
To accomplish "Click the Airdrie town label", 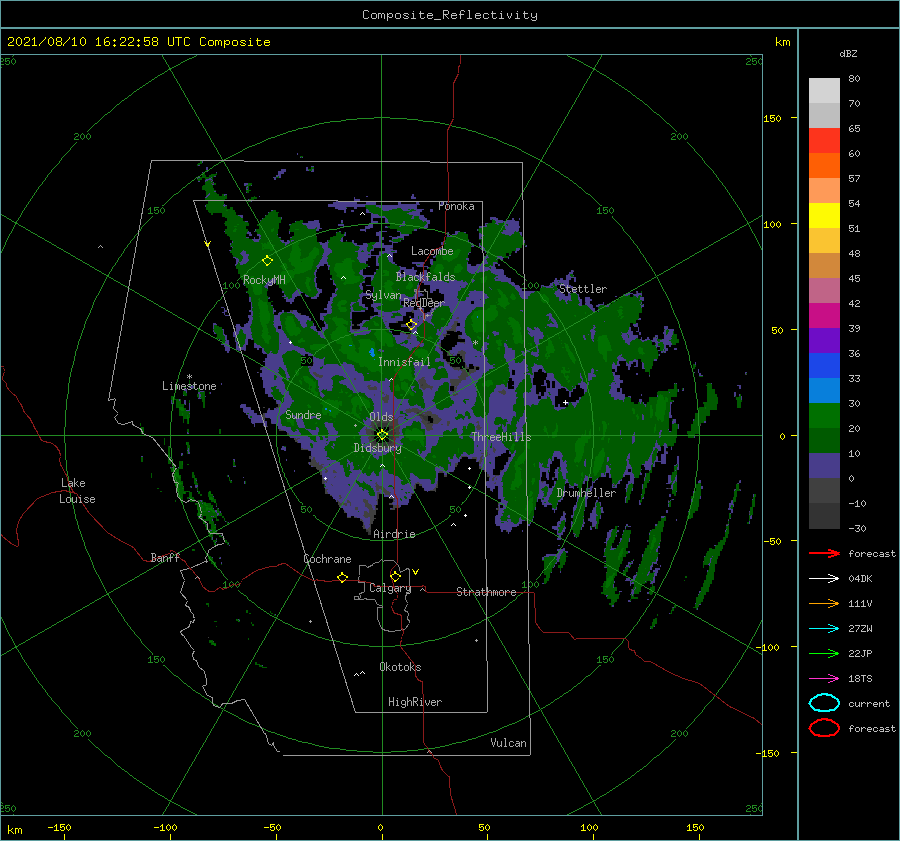I will [x=394, y=534].
